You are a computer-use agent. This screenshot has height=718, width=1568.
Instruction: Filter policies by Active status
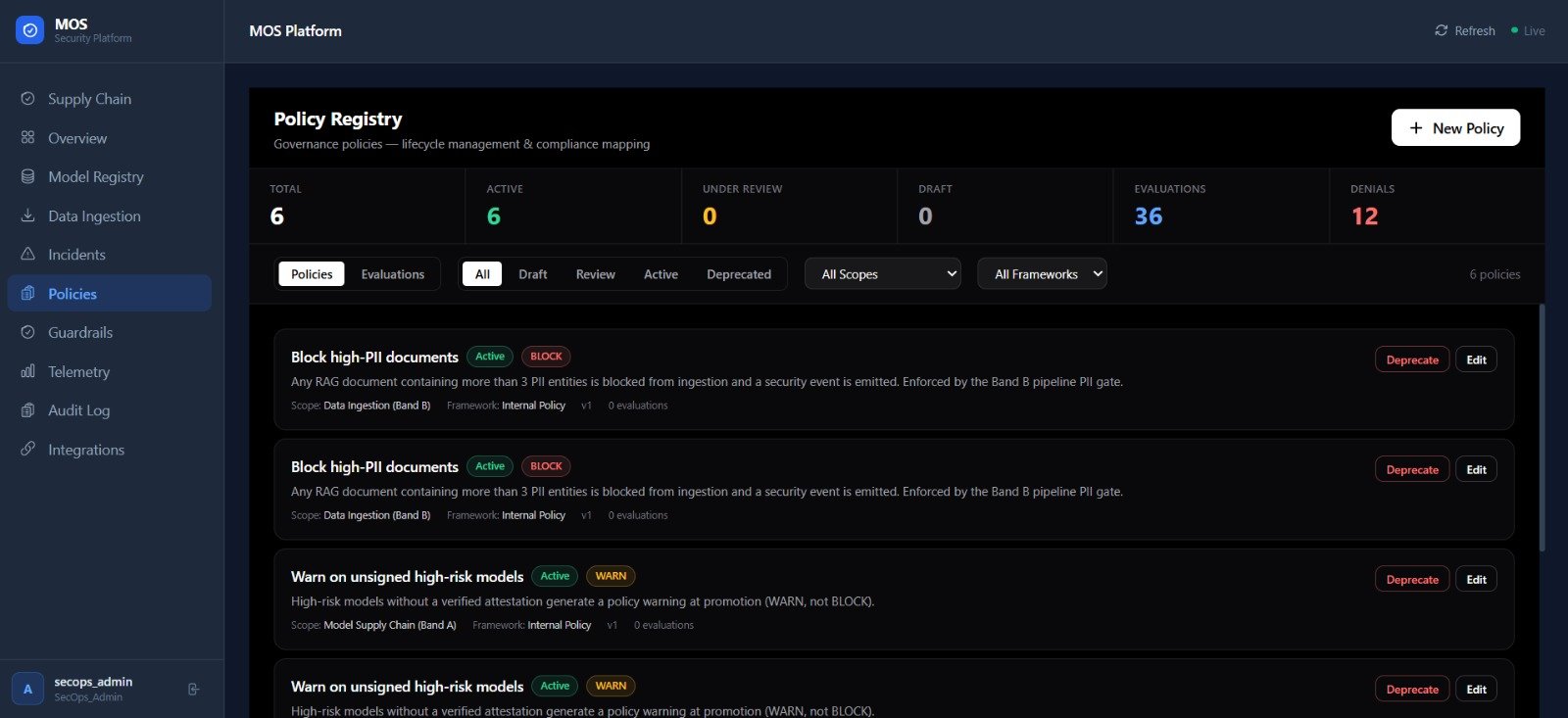(661, 274)
